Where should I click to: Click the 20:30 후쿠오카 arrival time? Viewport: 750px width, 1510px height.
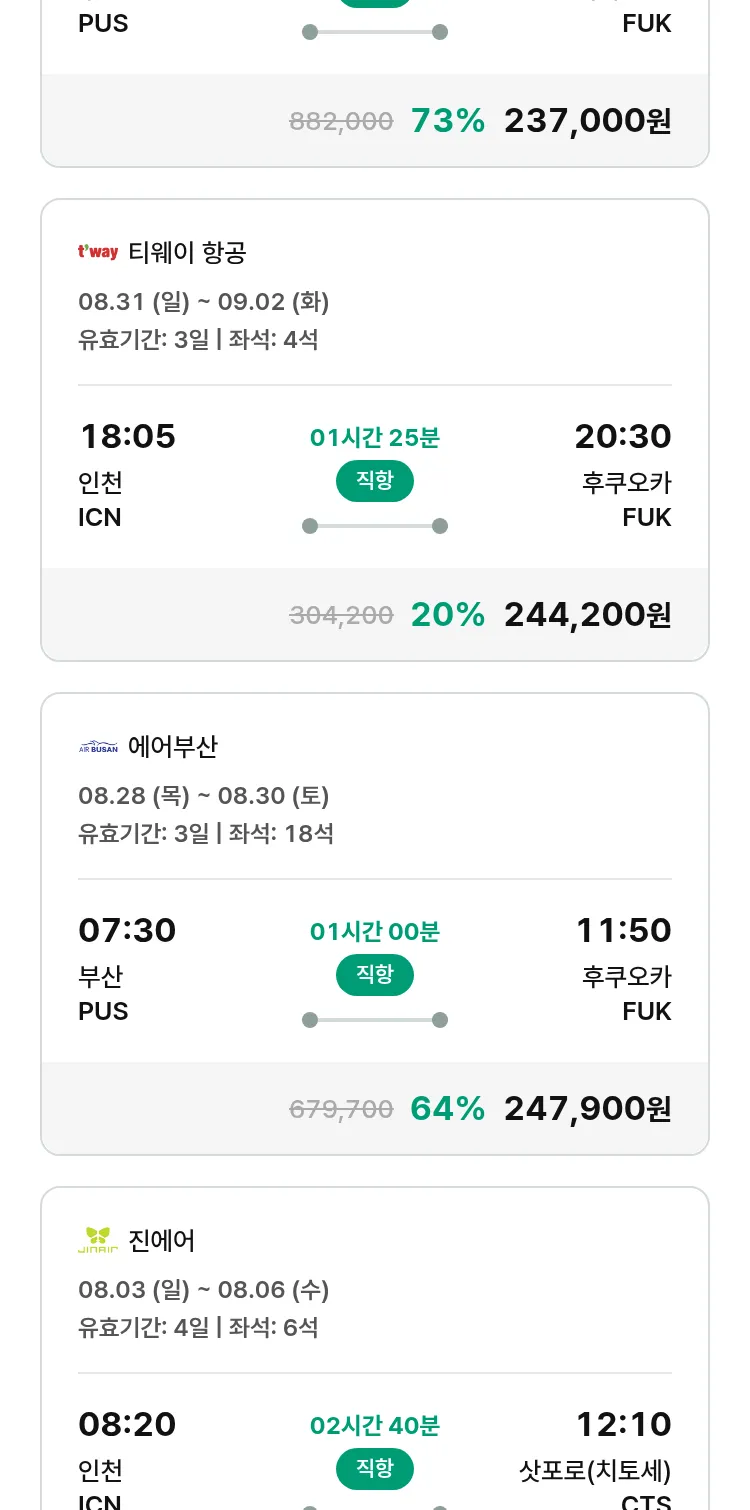click(x=623, y=437)
